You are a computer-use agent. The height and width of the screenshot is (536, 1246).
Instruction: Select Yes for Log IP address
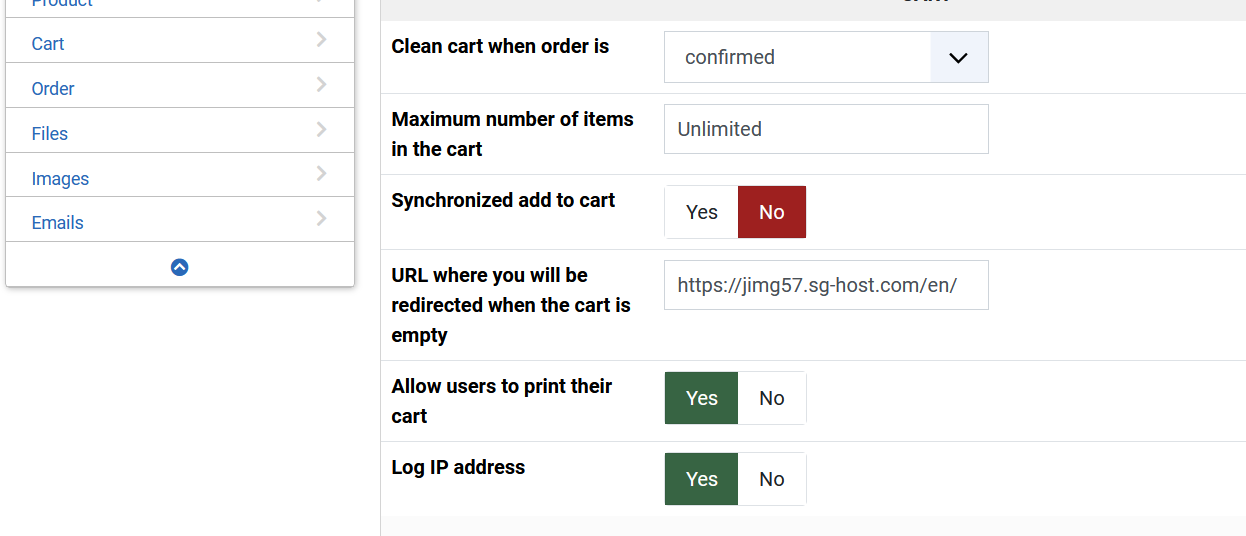pos(701,479)
